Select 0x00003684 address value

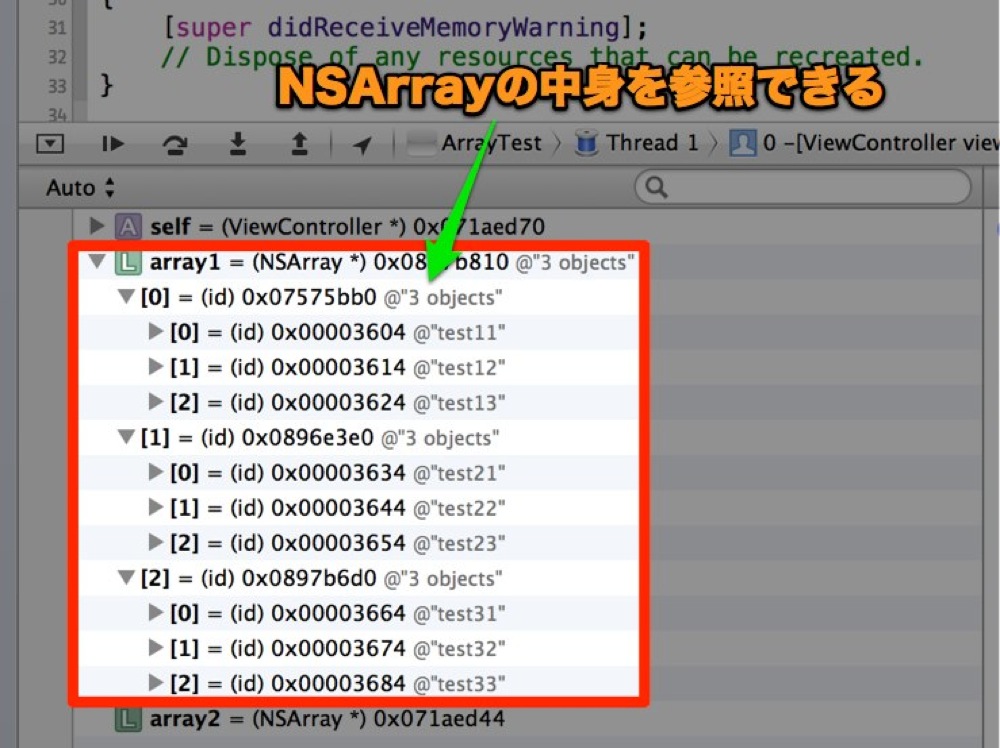(338, 683)
